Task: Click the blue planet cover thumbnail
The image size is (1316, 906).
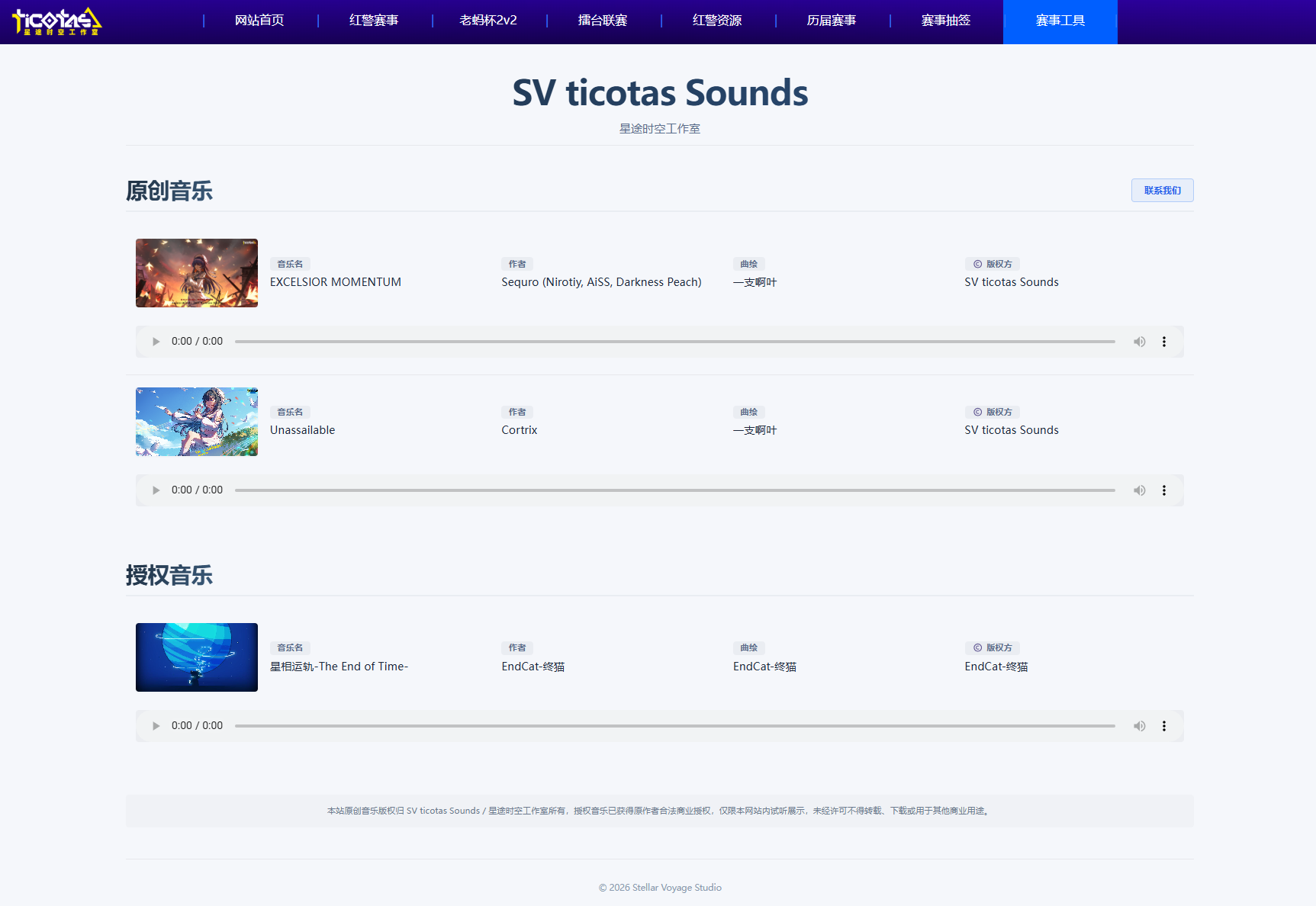Action: (197, 657)
